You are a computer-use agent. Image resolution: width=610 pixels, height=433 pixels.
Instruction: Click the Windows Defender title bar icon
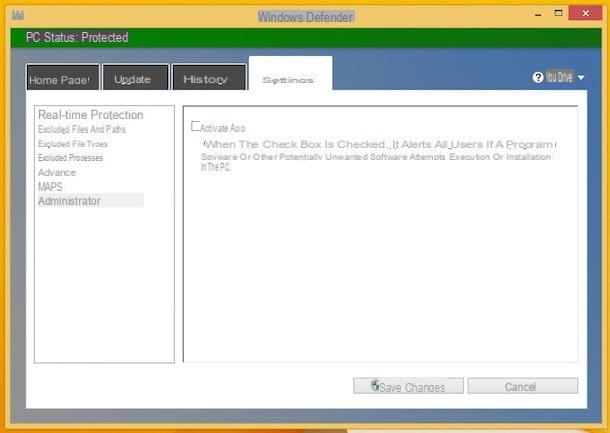tap(18, 15)
